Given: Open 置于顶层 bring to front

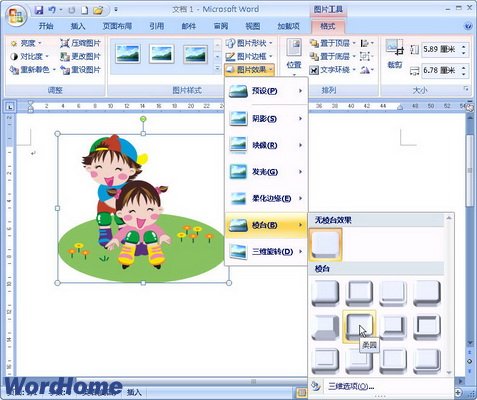Looking at the screenshot, I should pos(332,43).
